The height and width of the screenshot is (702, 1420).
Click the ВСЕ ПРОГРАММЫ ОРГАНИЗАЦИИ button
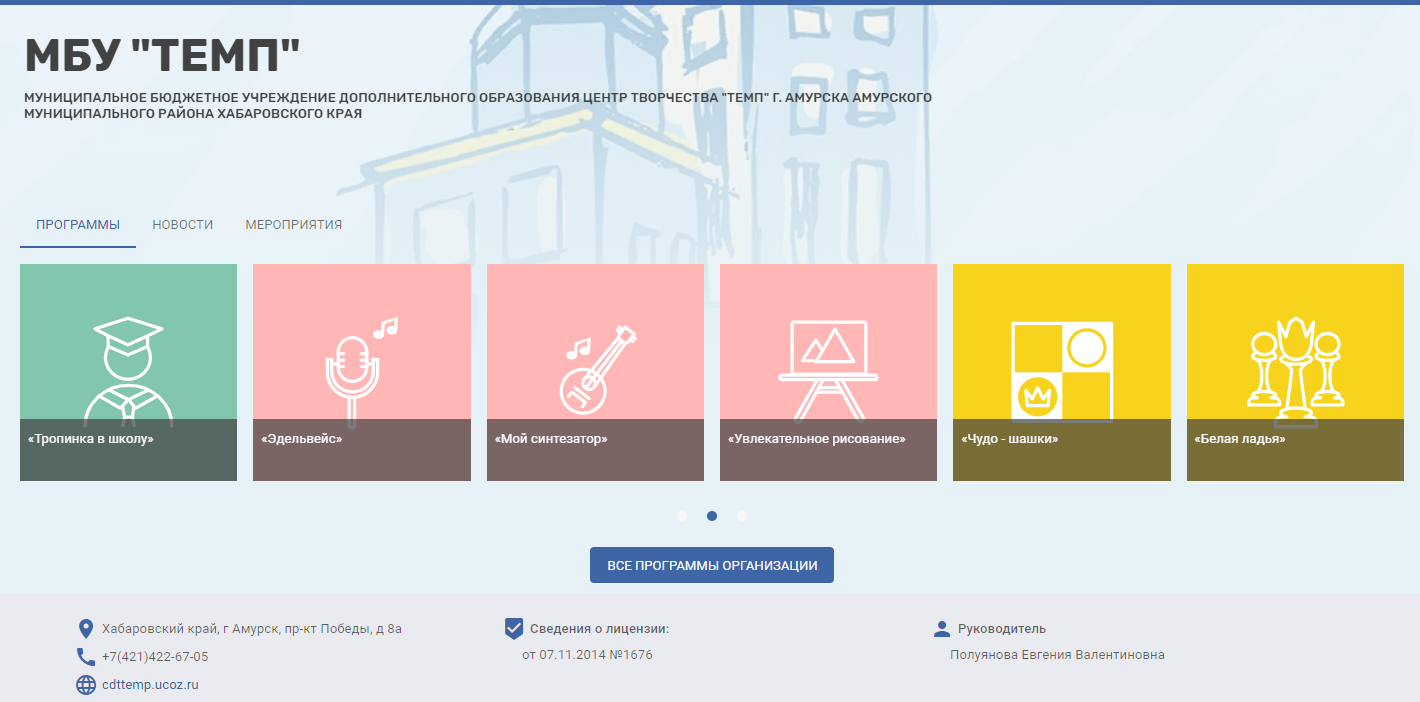coord(712,565)
